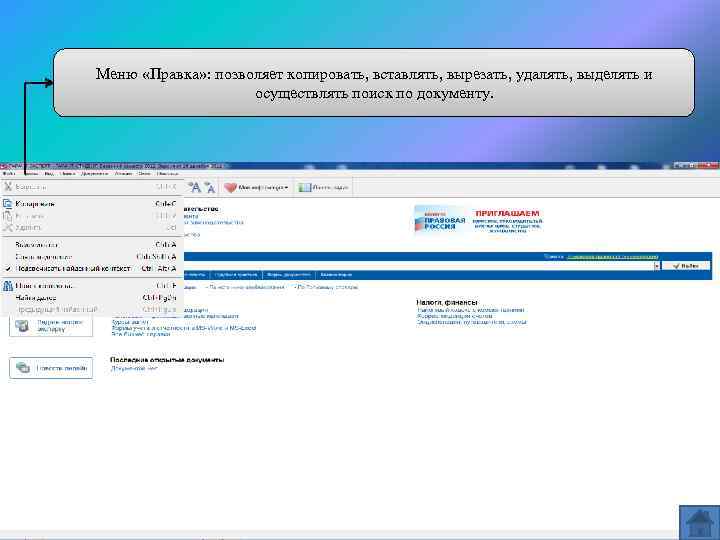Toggle Подсвечивать найденный контекст checkmark item
The width and height of the screenshot is (720, 540).
click(x=90, y=268)
